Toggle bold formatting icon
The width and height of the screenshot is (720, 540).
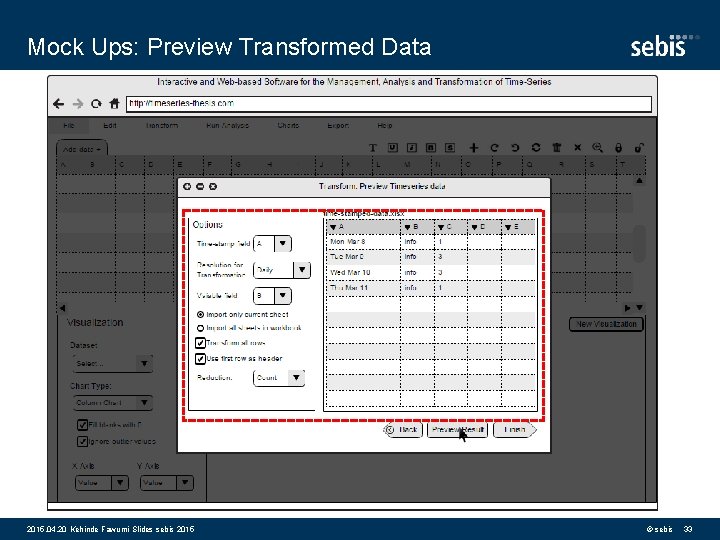pos(431,147)
